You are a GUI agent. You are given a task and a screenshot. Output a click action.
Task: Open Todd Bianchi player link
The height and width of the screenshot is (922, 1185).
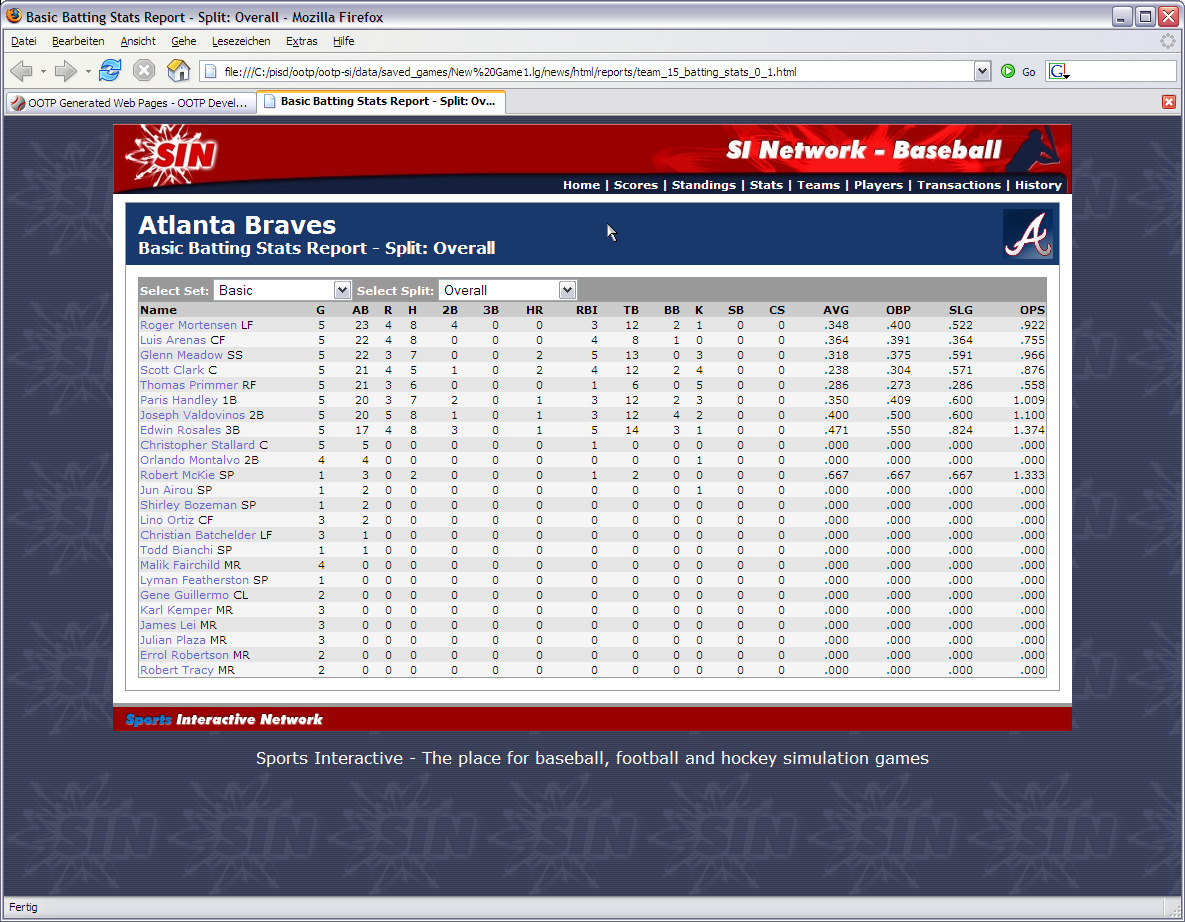(x=176, y=550)
